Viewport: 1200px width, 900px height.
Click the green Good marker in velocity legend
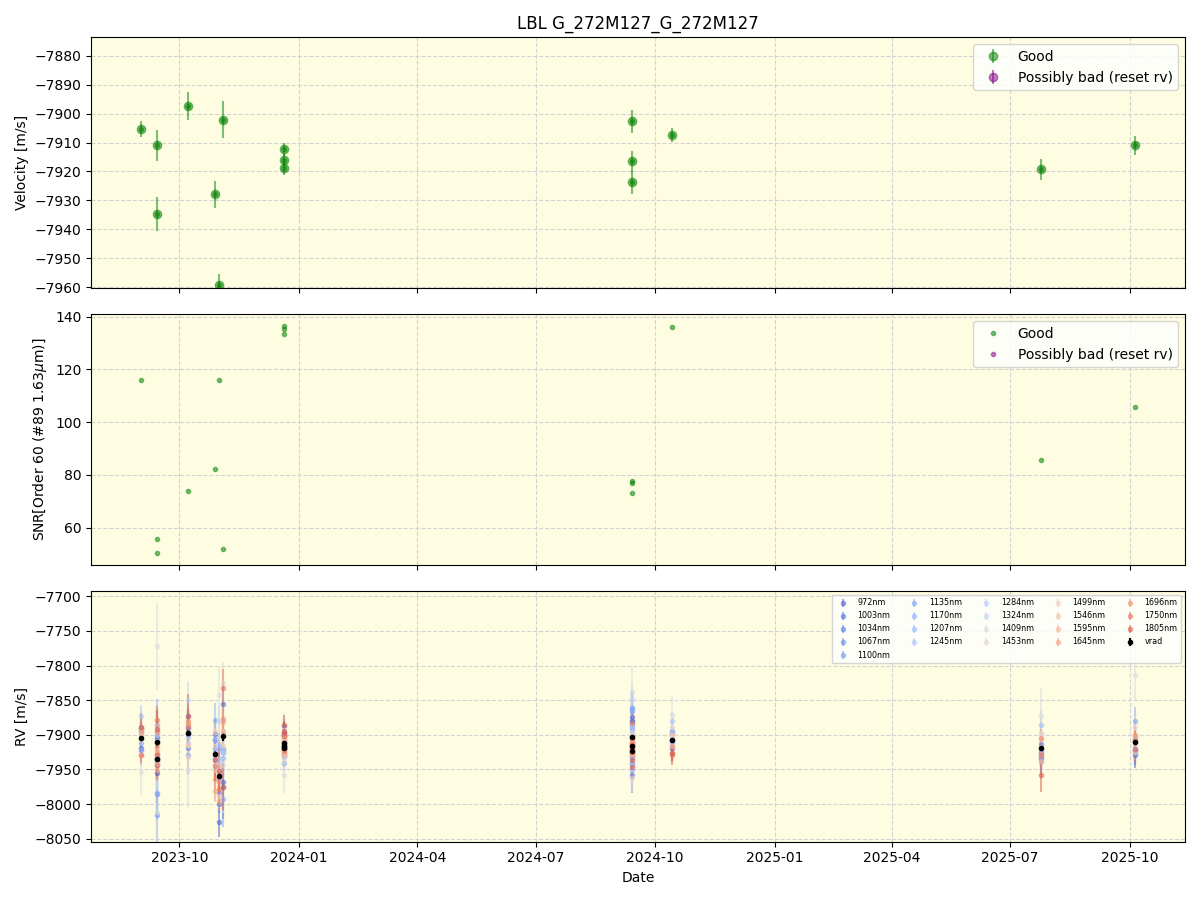[993, 56]
